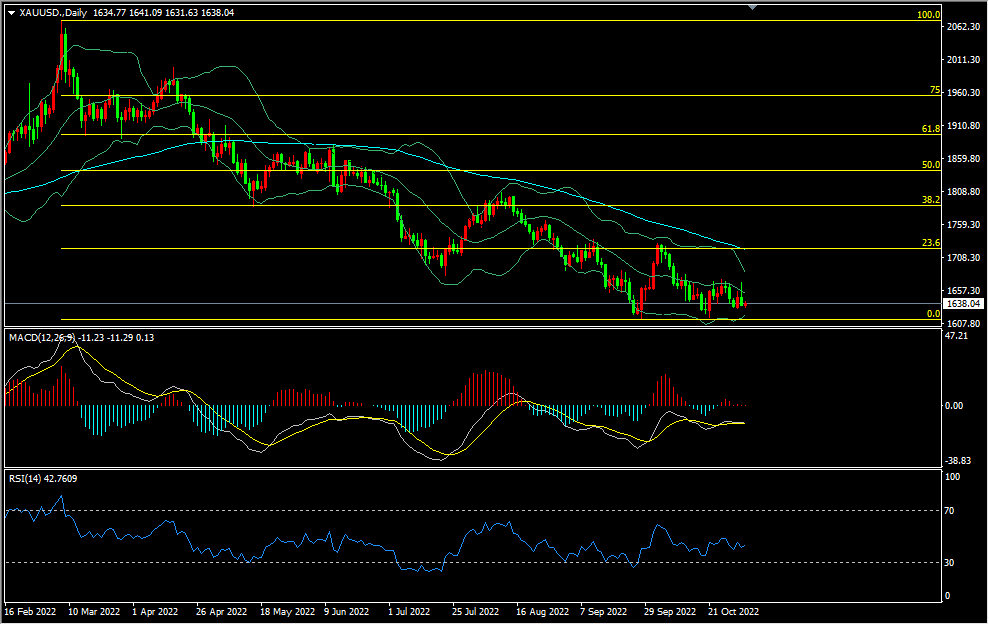Click the 16 Feb 2022 date label
This screenshot has width=989, height=625.
[31, 610]
